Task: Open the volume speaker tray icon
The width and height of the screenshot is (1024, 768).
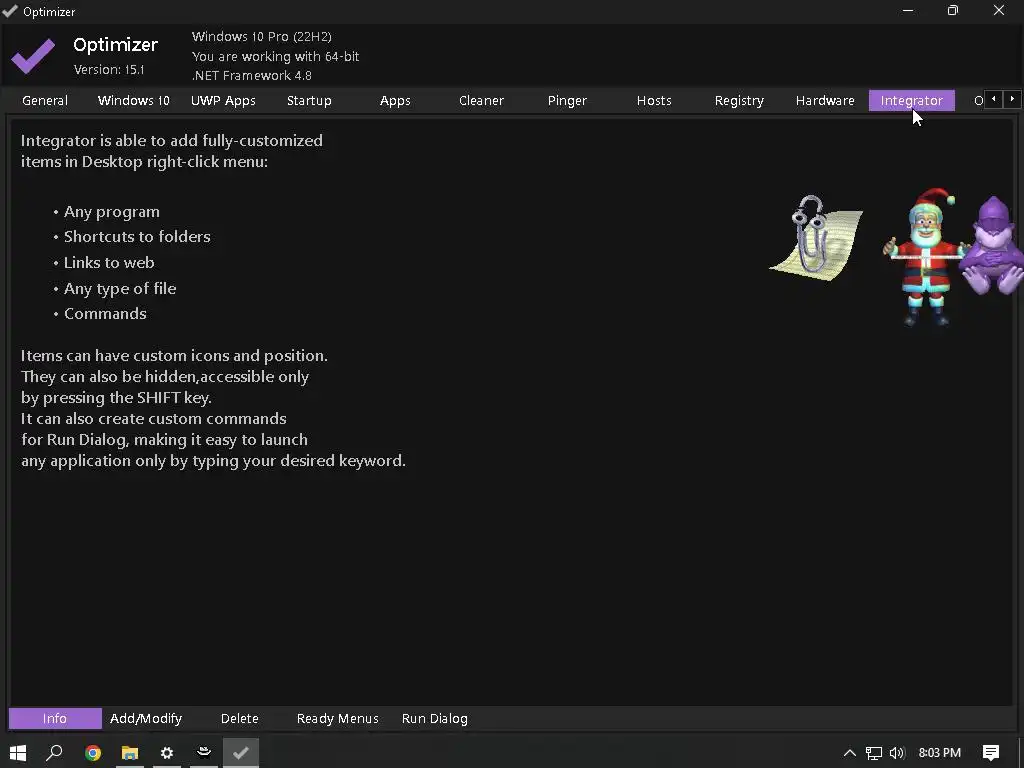Action: [897, 753]
